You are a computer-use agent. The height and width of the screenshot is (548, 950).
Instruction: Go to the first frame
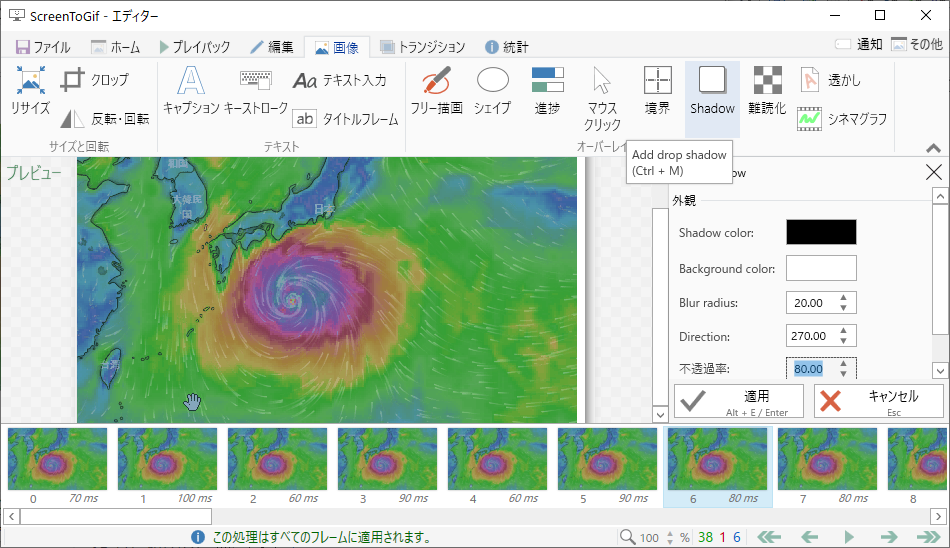click(x=769, y=537)
